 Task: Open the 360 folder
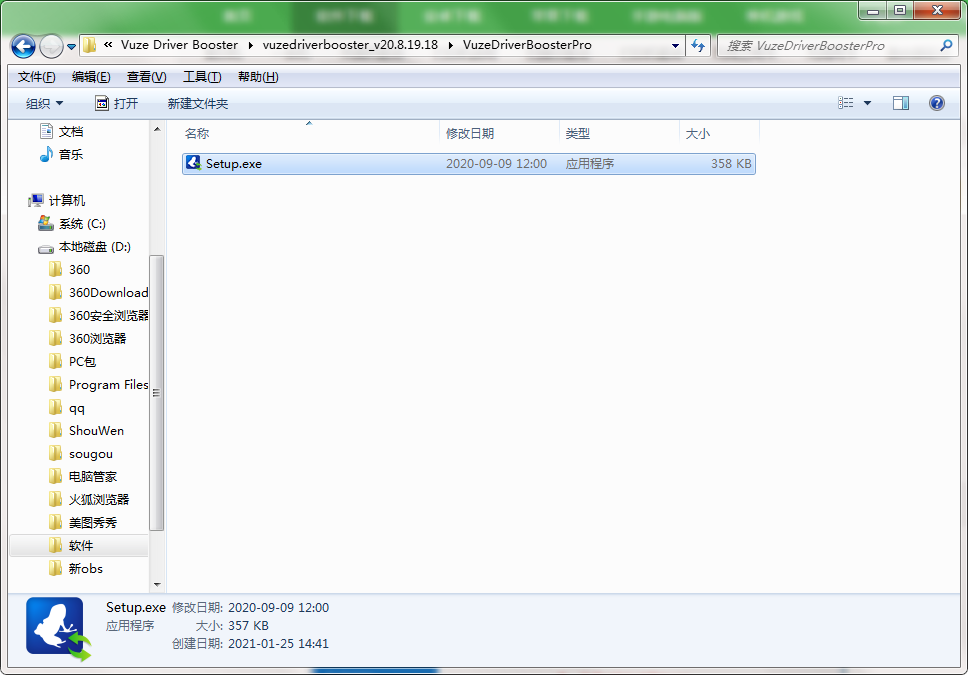(79, 270)
